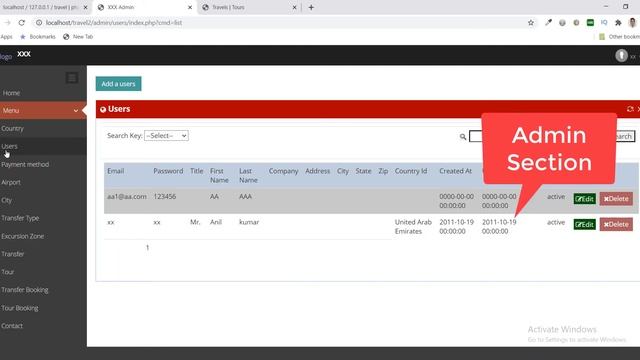Click the Created At column header

pyautogui.click(x=456, y=171)
